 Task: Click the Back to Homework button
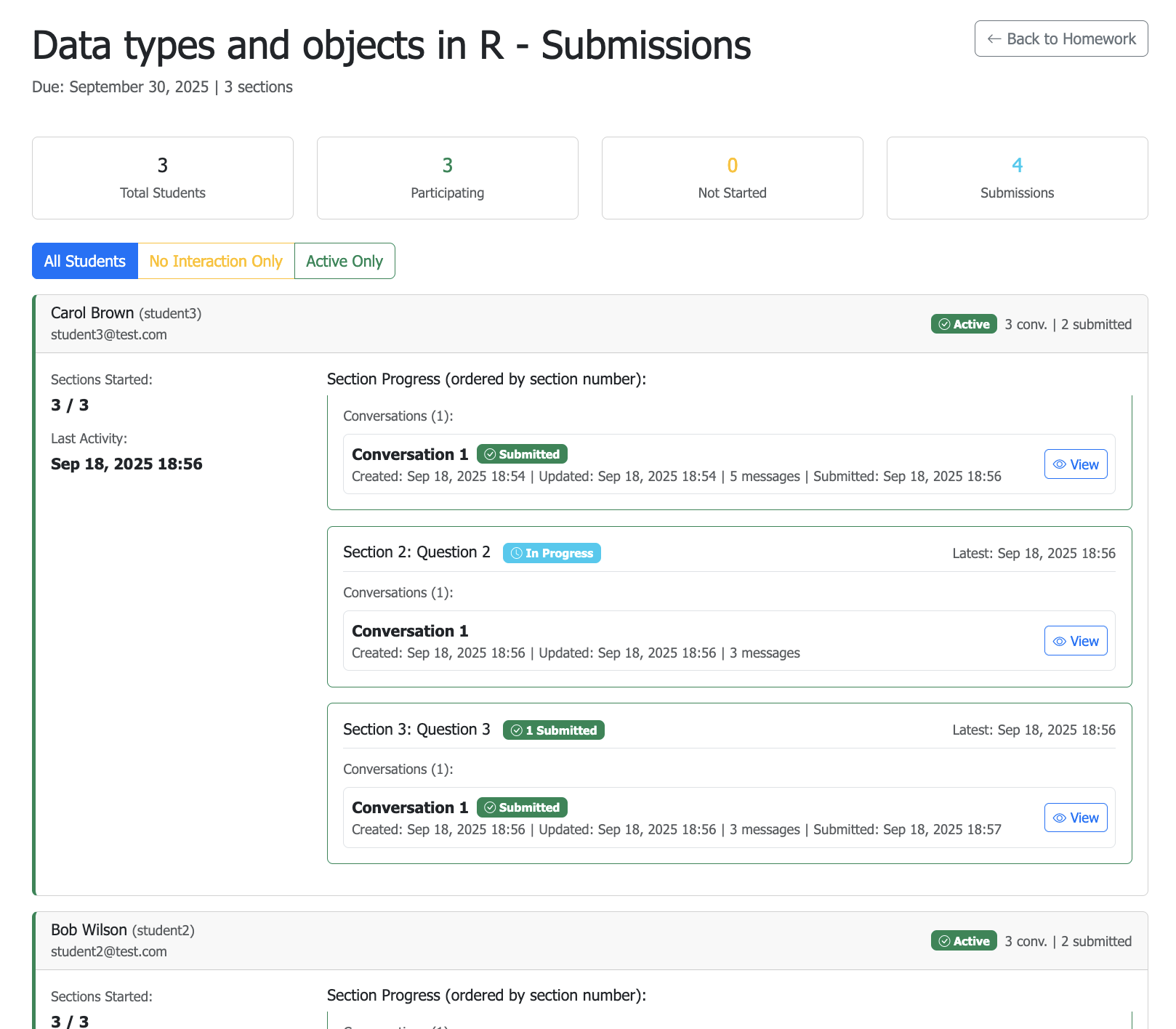(x=1061, y=39)
